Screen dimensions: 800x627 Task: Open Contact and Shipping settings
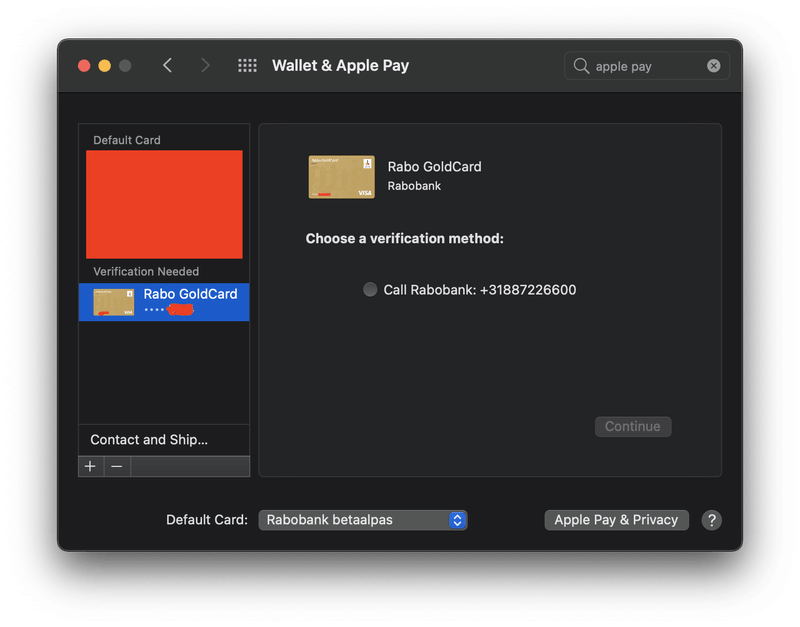click(164, 439)
